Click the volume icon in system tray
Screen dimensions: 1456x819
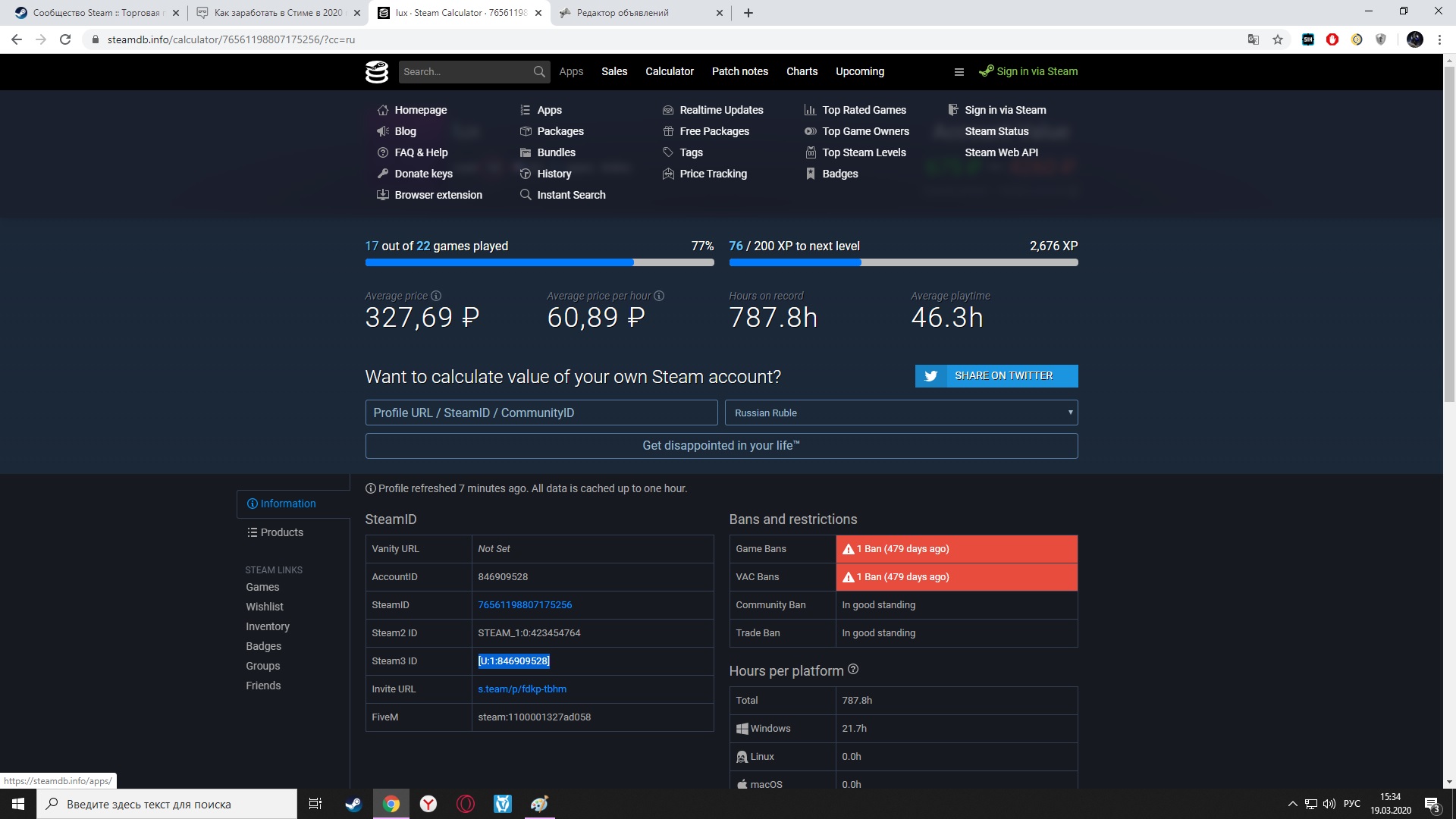(1329, 804)
